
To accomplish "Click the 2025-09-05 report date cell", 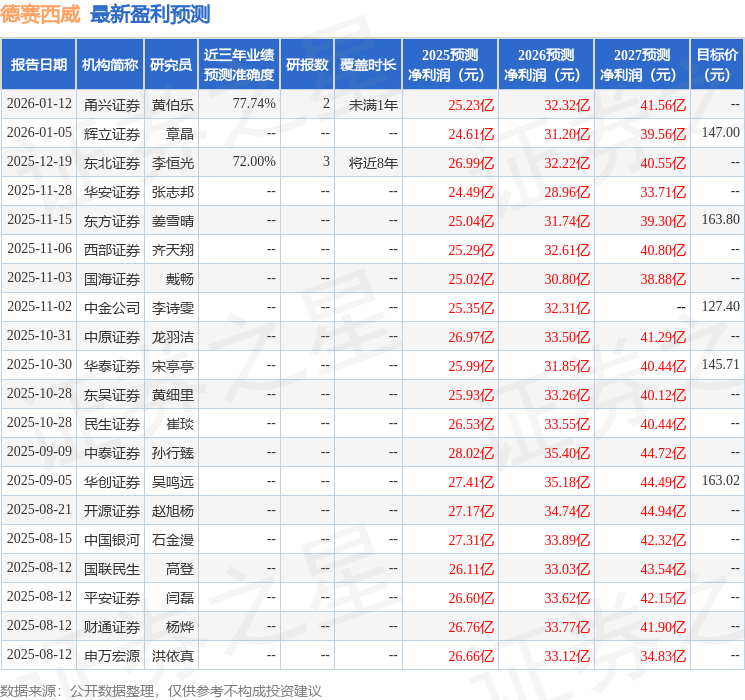I will tap(40, 481).
